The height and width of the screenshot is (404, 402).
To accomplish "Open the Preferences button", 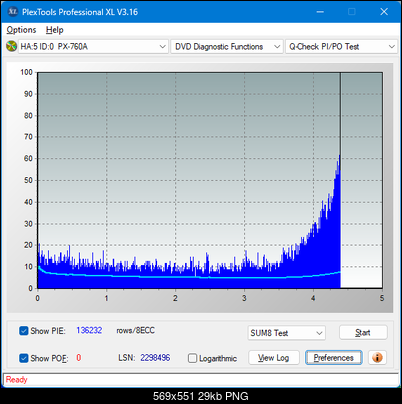I will pos(333,358).
